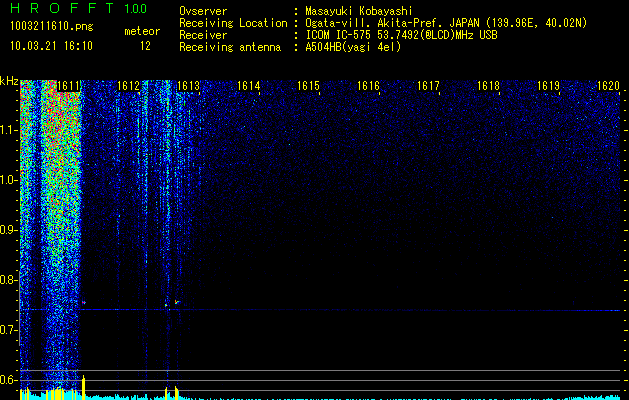
Task: Click the date stamp 10.03.21 16:10
Action: pyautogui.click(x=51, y=46)
